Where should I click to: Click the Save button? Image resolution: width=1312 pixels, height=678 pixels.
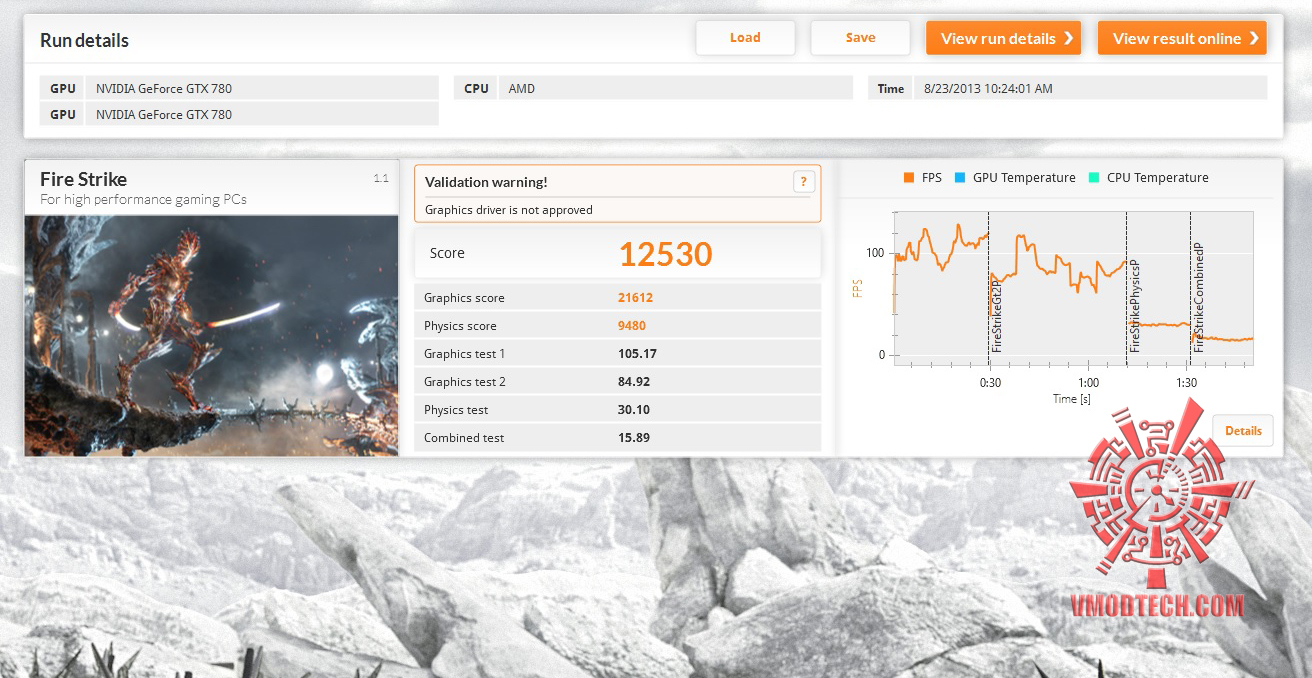(x=860, y=38)
